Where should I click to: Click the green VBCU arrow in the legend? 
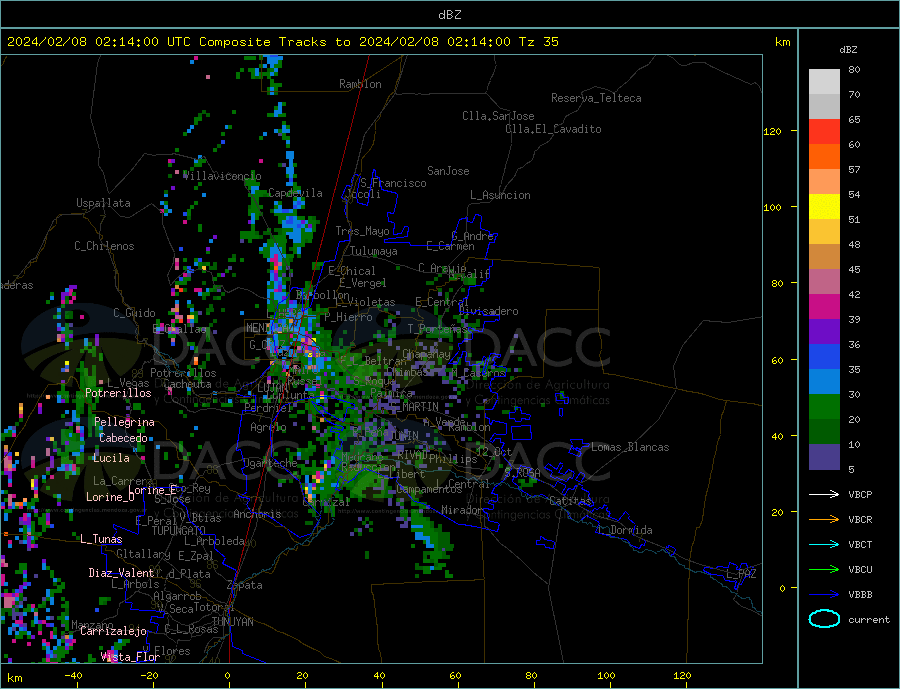[824, 570]
